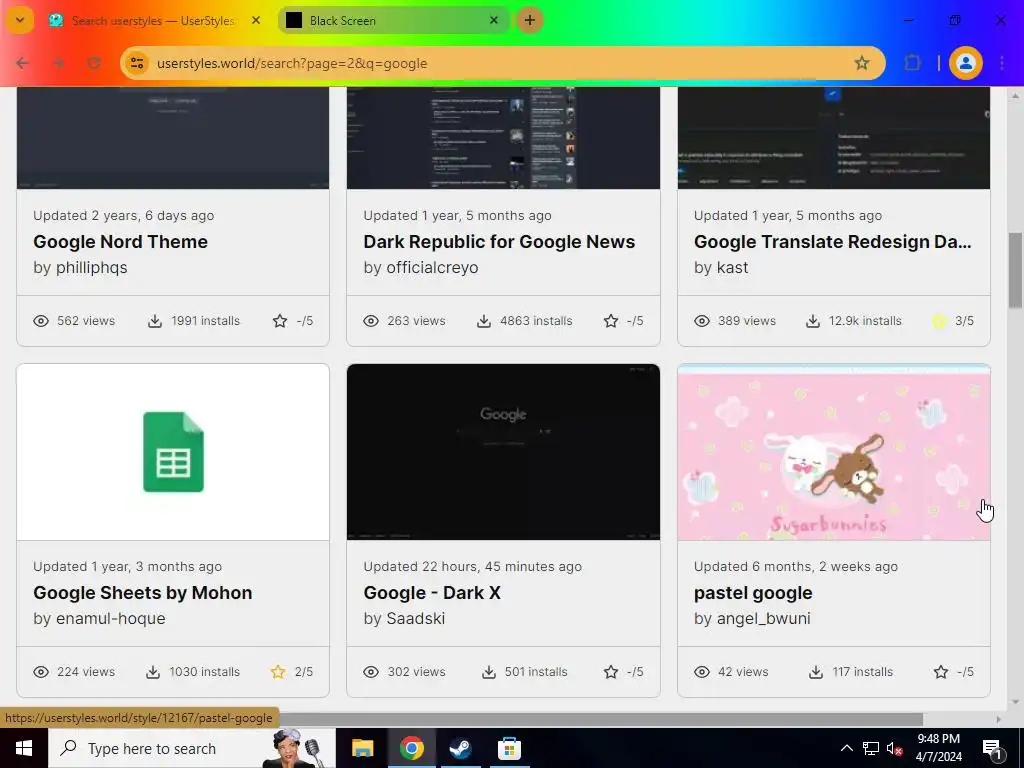Click yellow star beside 3/5 rating

[x=939, y=321]
